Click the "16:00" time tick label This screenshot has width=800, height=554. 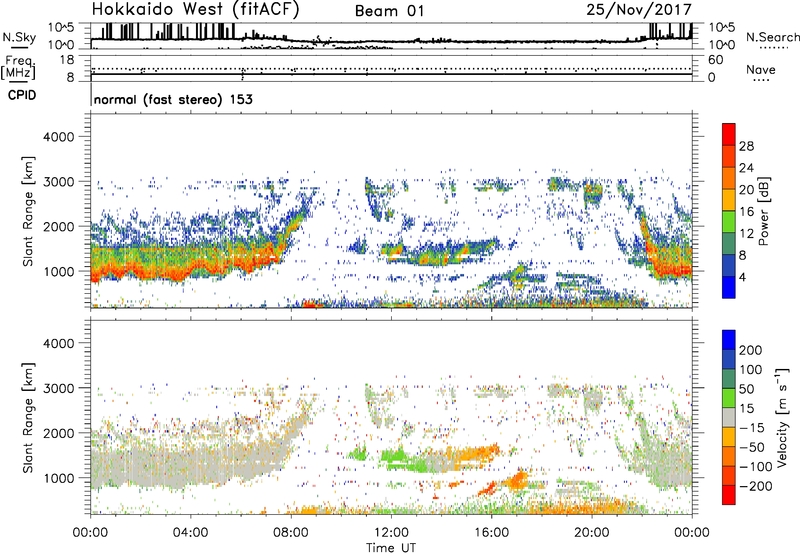[491, 533]
